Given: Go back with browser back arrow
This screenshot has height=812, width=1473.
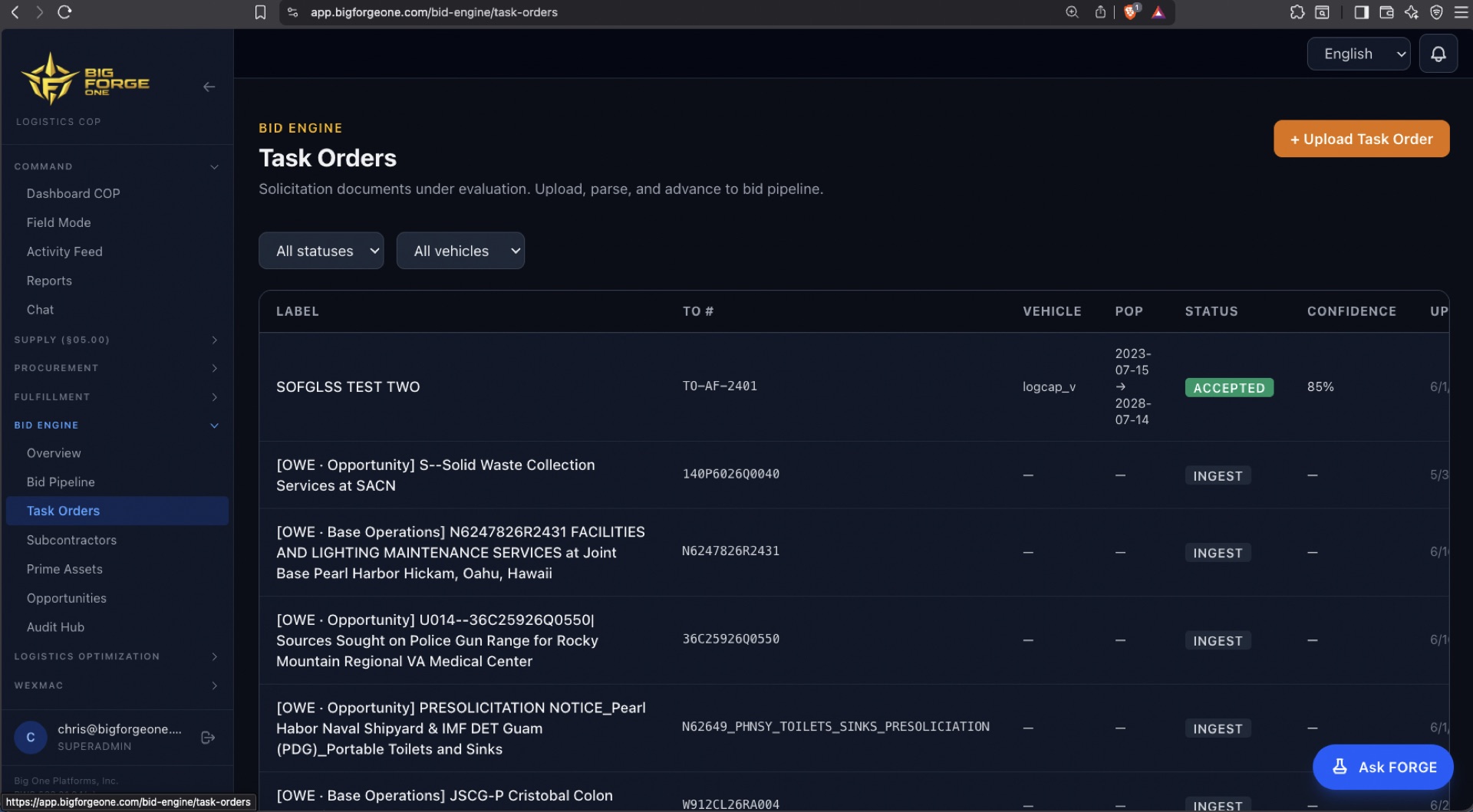Looking at the screenshot, I should pos(15,12).
